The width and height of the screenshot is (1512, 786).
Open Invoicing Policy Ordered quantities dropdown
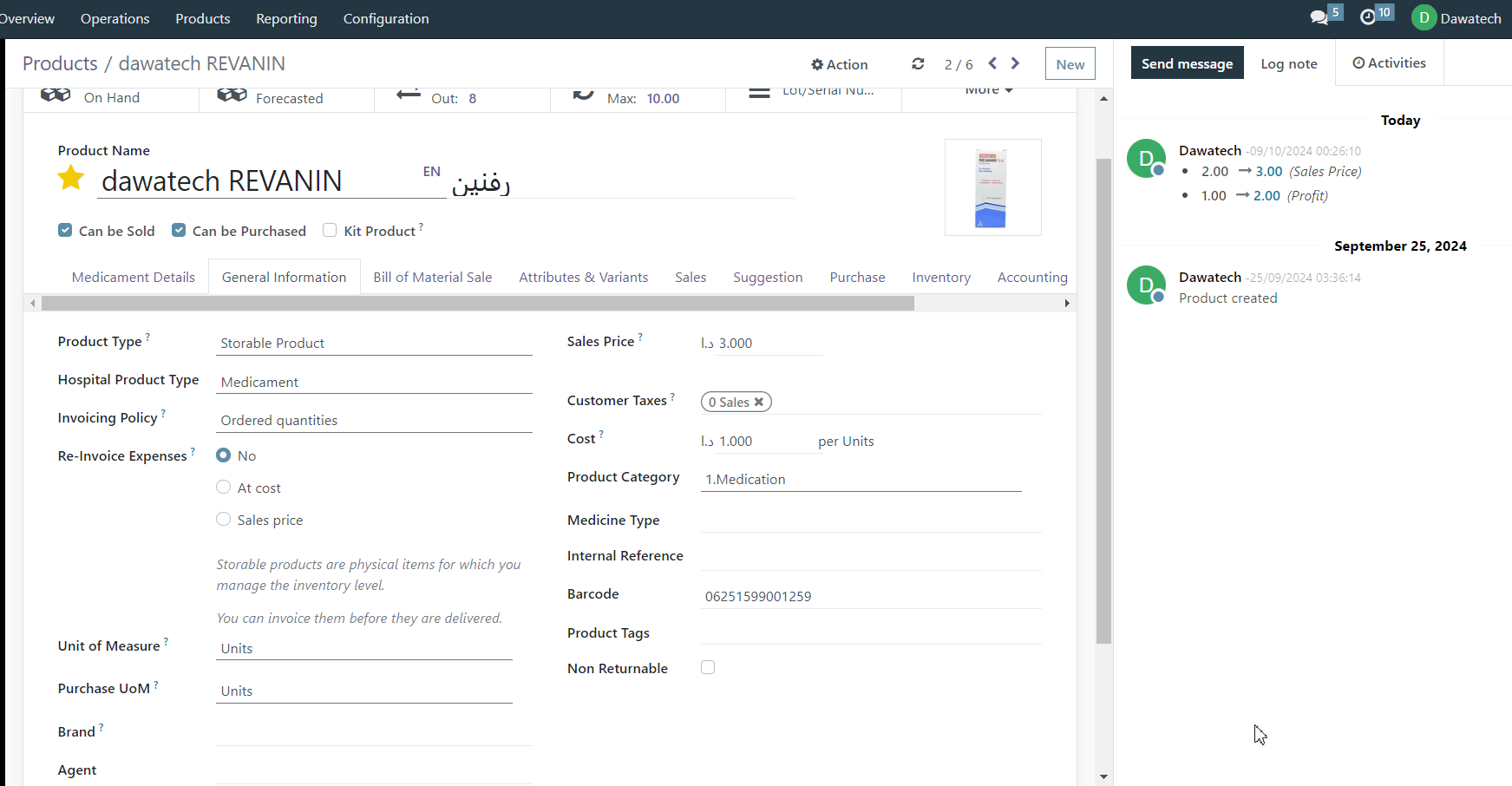coord(374,420)
